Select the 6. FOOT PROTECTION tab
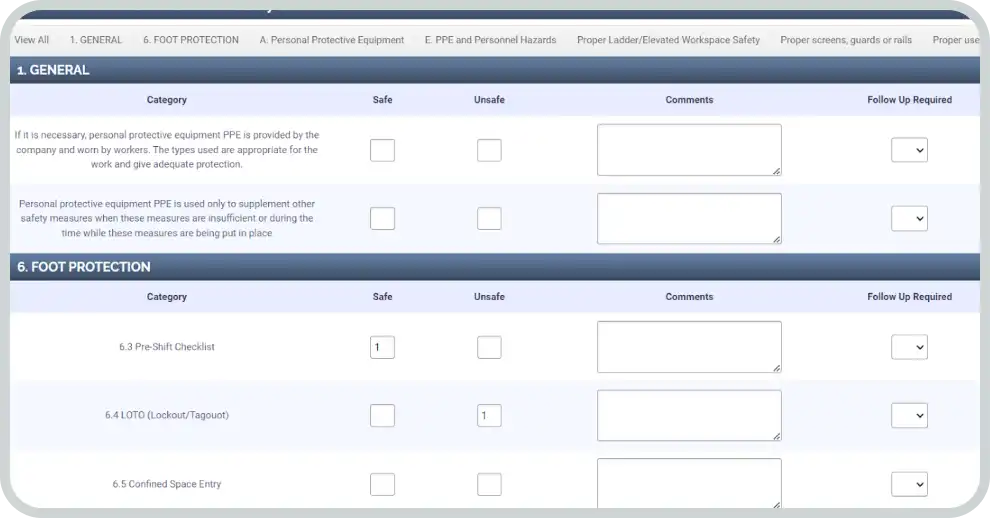Viewport: 990px width, 518px height. pos(191,40)
